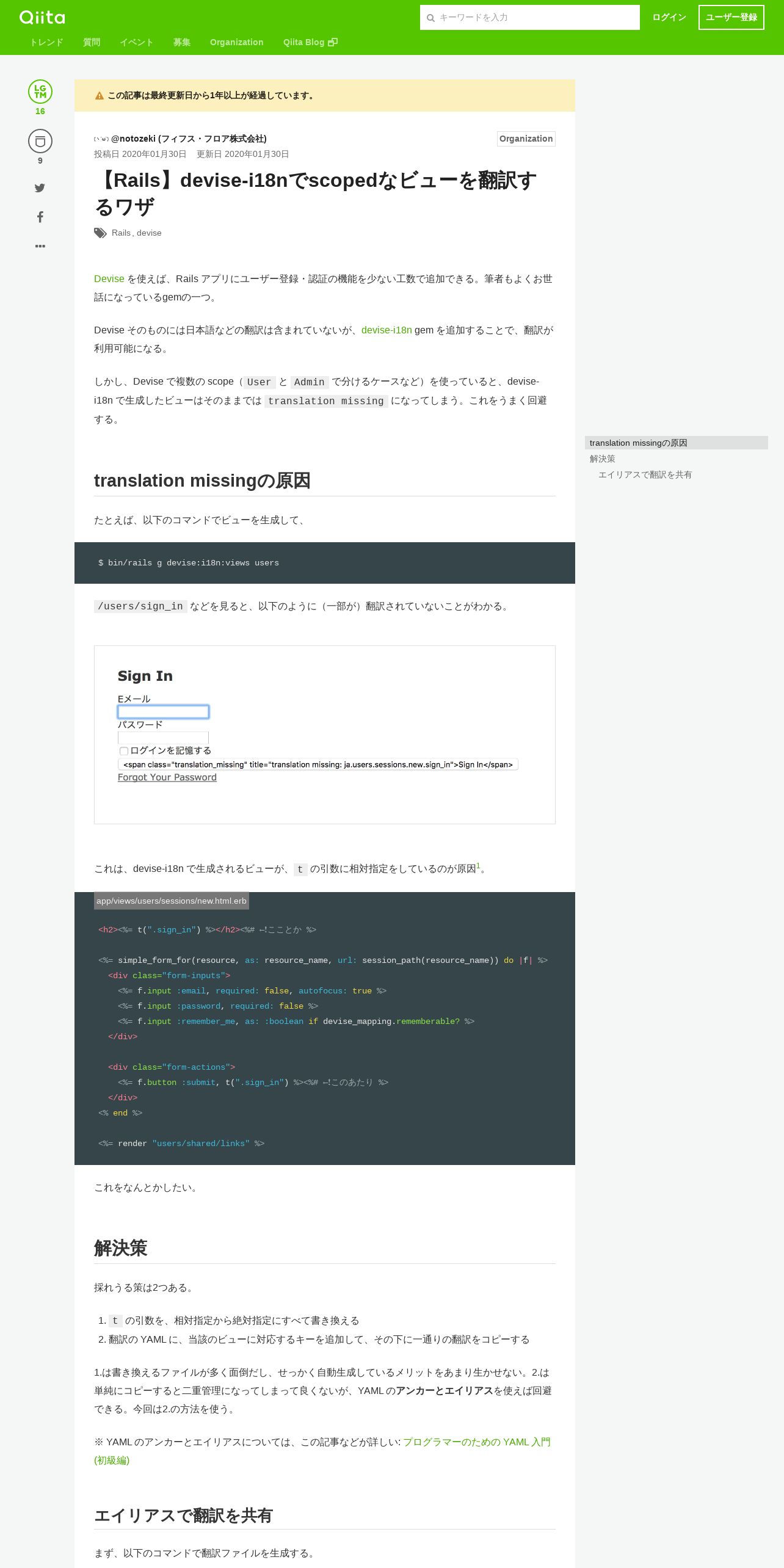Click the ログイン link in header
Viewport: 784px width, 1568px height.
pos(669,18)
